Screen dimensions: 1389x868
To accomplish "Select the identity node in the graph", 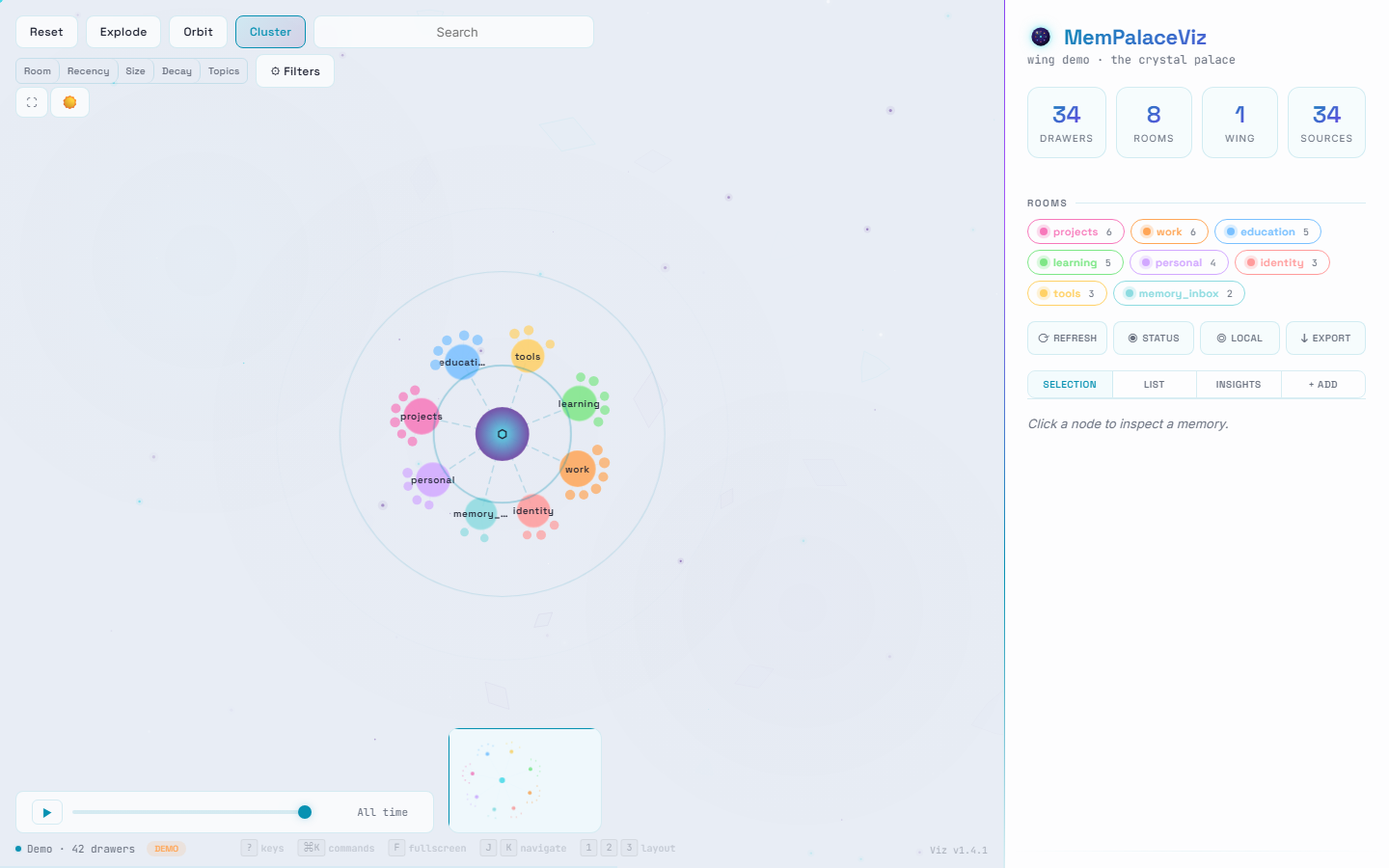I will (x=533, y=510).
